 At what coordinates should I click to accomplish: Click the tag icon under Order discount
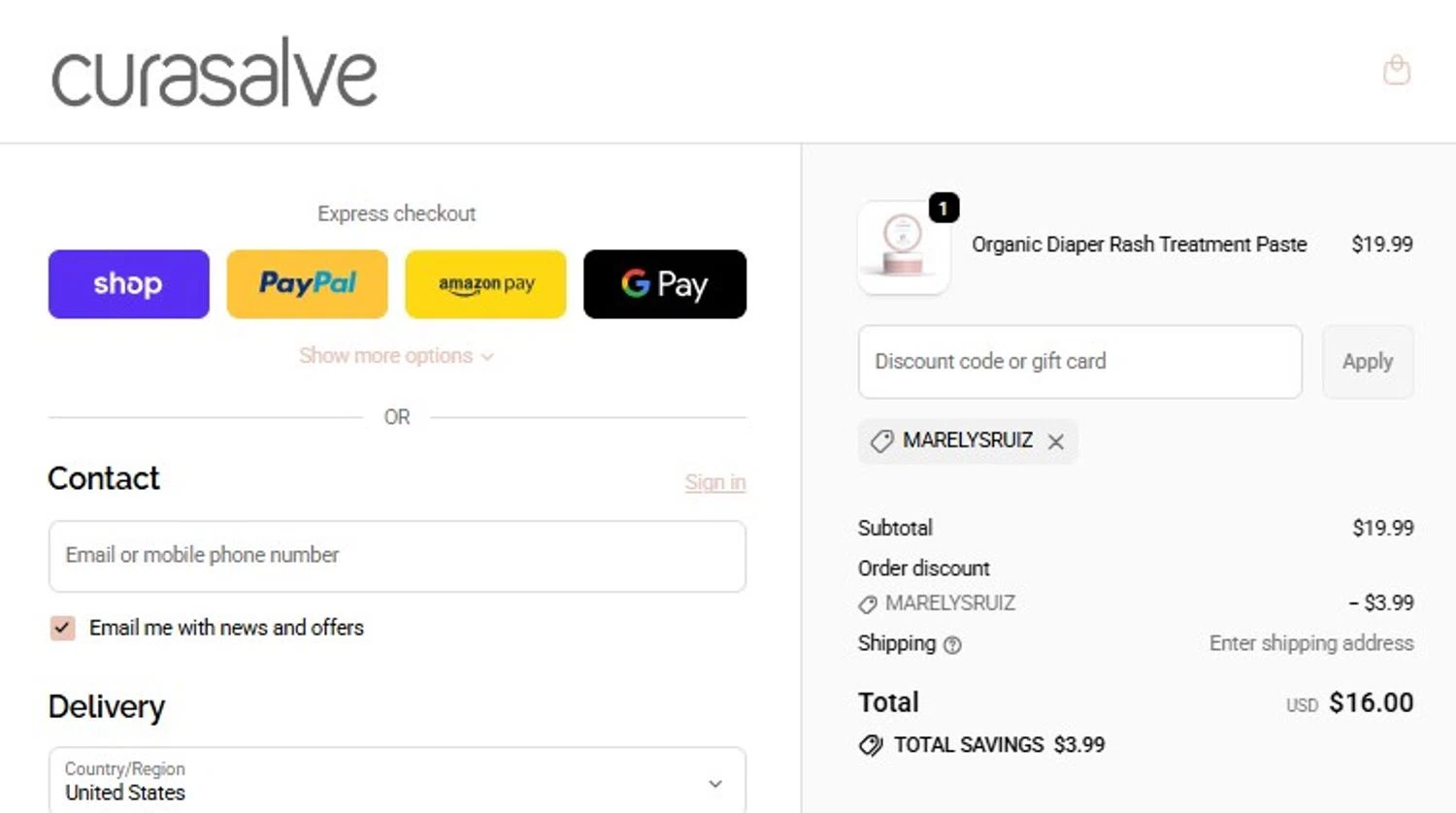pyautogui.click(x=868, y=604)
